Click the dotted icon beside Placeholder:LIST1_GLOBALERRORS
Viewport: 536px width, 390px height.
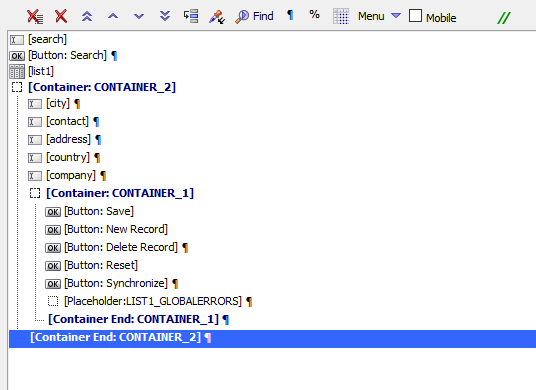53,301
